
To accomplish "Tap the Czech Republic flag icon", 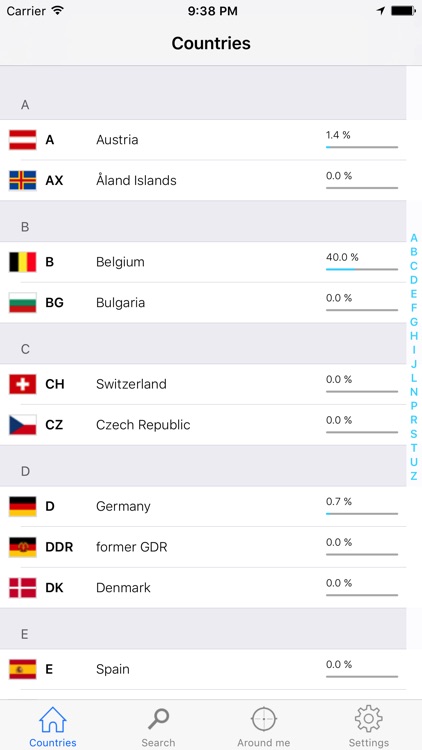I will tap(22, 425).
